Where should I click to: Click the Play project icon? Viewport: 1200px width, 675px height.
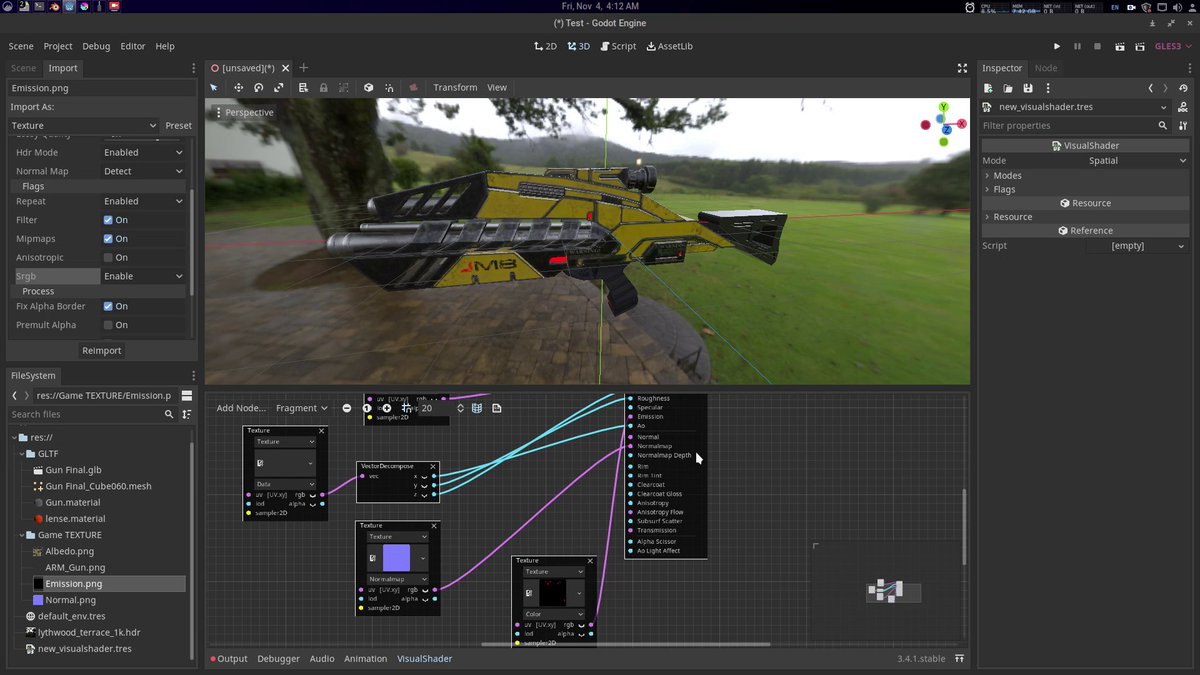(x=1057, y=47)
